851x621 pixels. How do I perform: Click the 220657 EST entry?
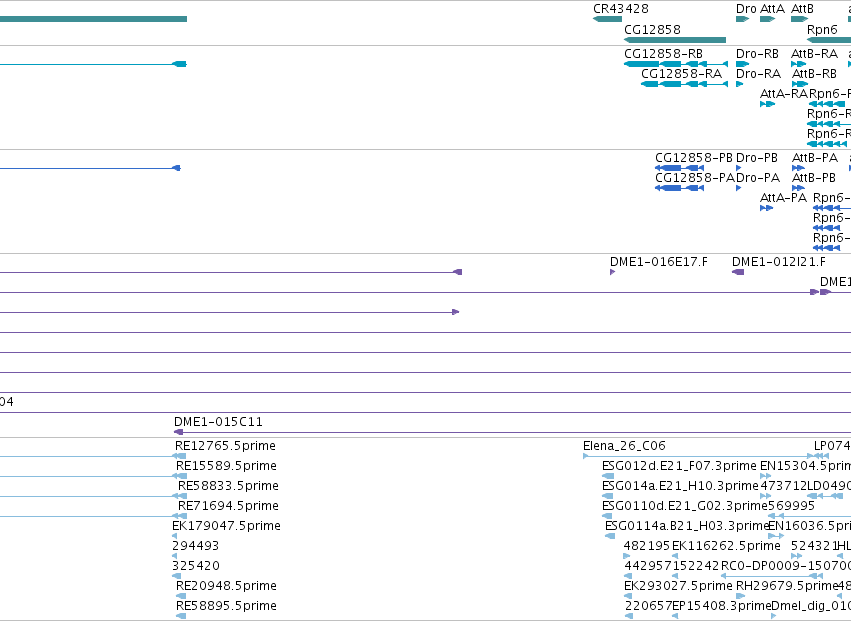(628, 616)
